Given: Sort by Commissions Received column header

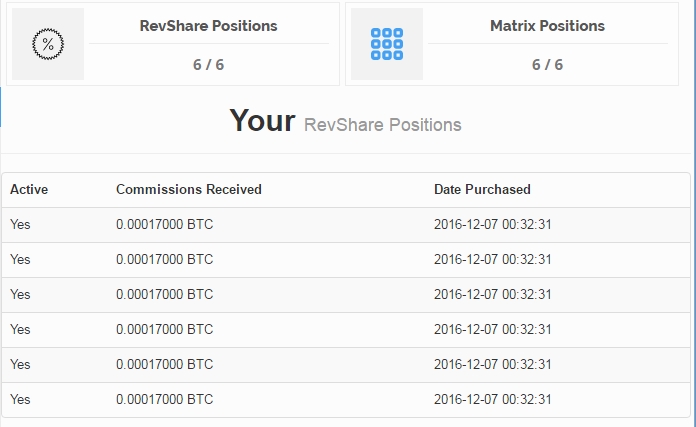Looking at the screenshot, I should (189, 189).
